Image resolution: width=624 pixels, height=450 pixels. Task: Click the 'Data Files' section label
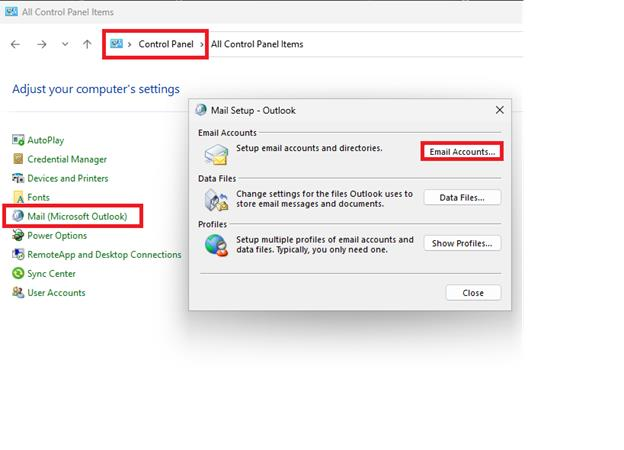[217, 179]
